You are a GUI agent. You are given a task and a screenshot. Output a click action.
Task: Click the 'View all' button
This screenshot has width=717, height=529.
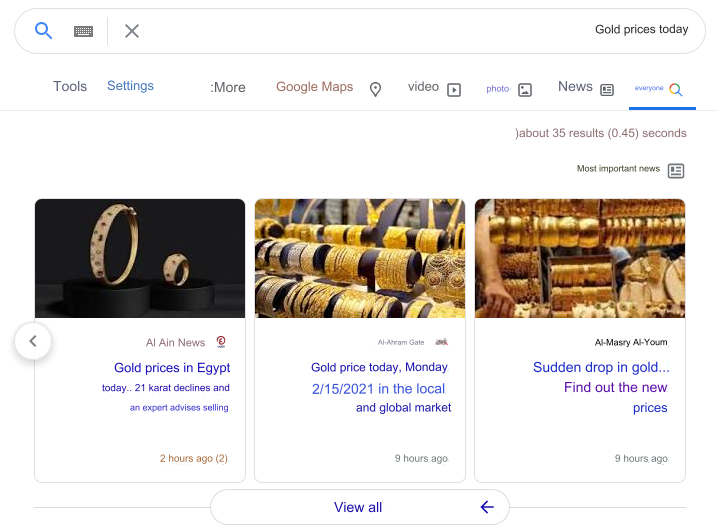click(x=360, y=507)
